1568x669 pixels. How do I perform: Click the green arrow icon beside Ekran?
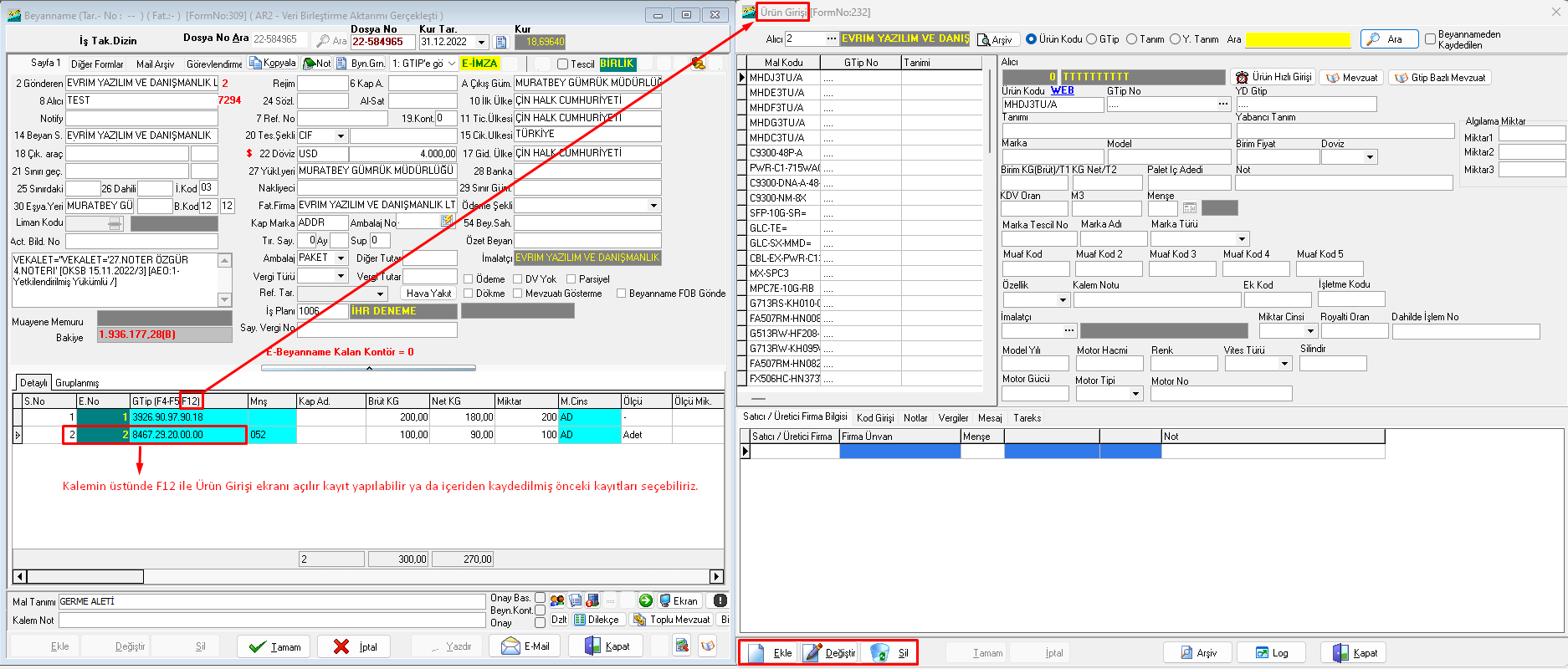coord(645,600)
